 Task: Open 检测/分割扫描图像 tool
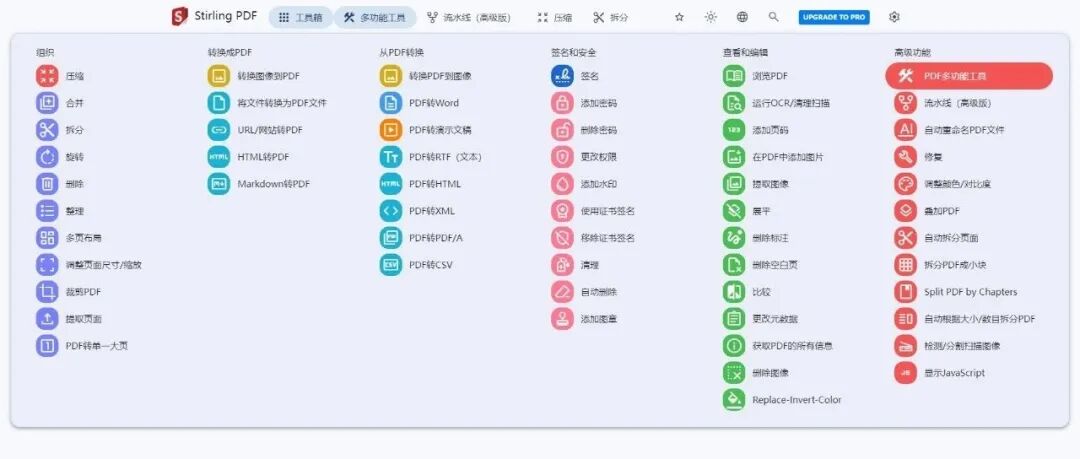pyautogui.click(x=947, y=345)
